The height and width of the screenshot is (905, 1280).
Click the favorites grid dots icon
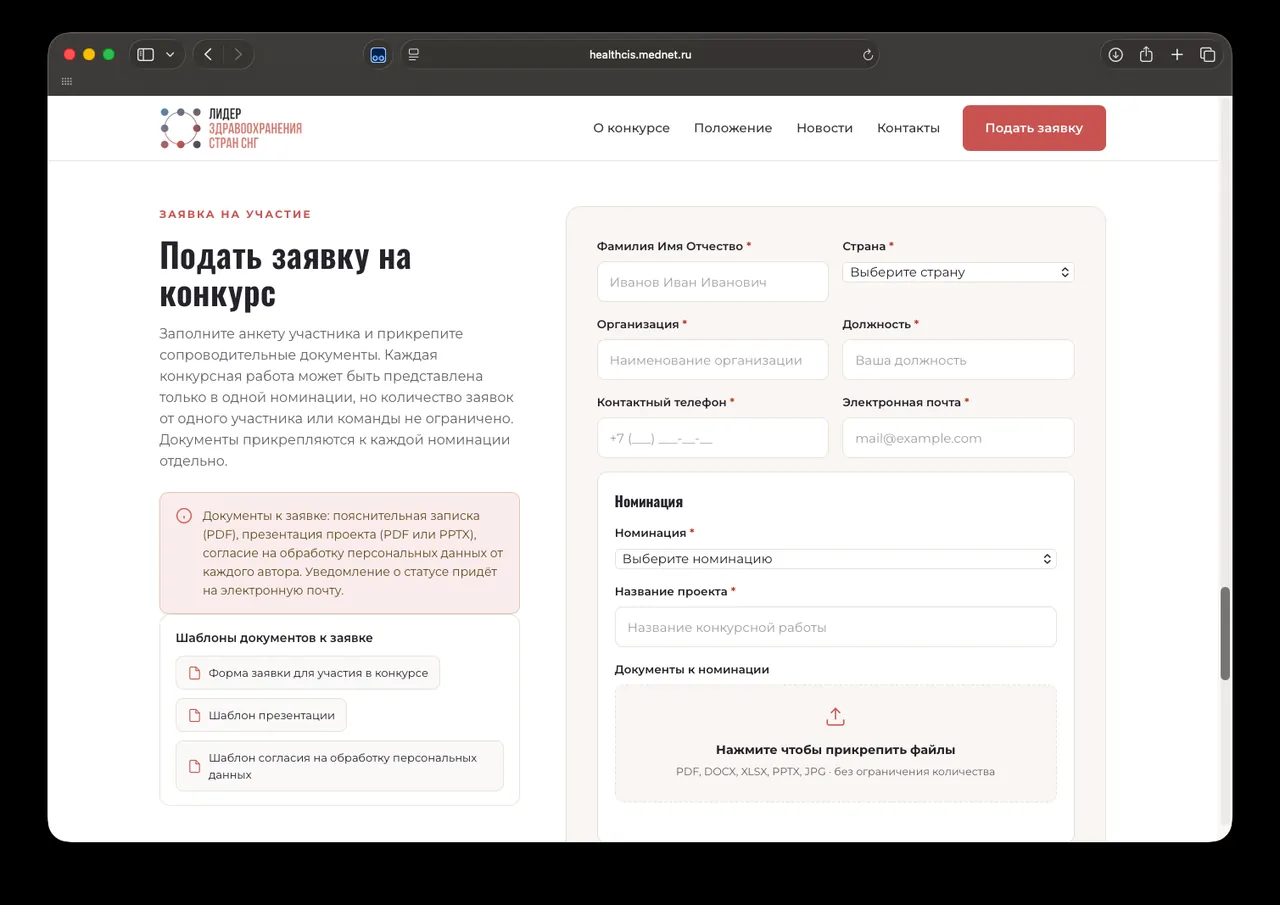67,82
